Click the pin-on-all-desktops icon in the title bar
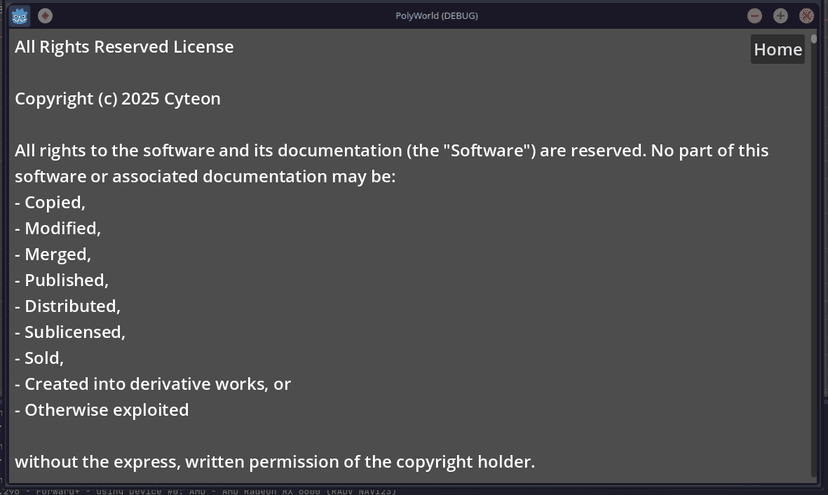The width and height of the screenshot is (828, 495). 45,15
